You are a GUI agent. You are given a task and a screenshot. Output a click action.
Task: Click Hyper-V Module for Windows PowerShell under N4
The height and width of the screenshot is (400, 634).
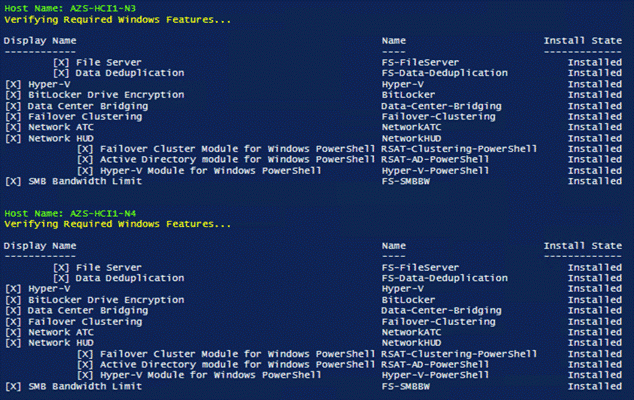point(211,375)
